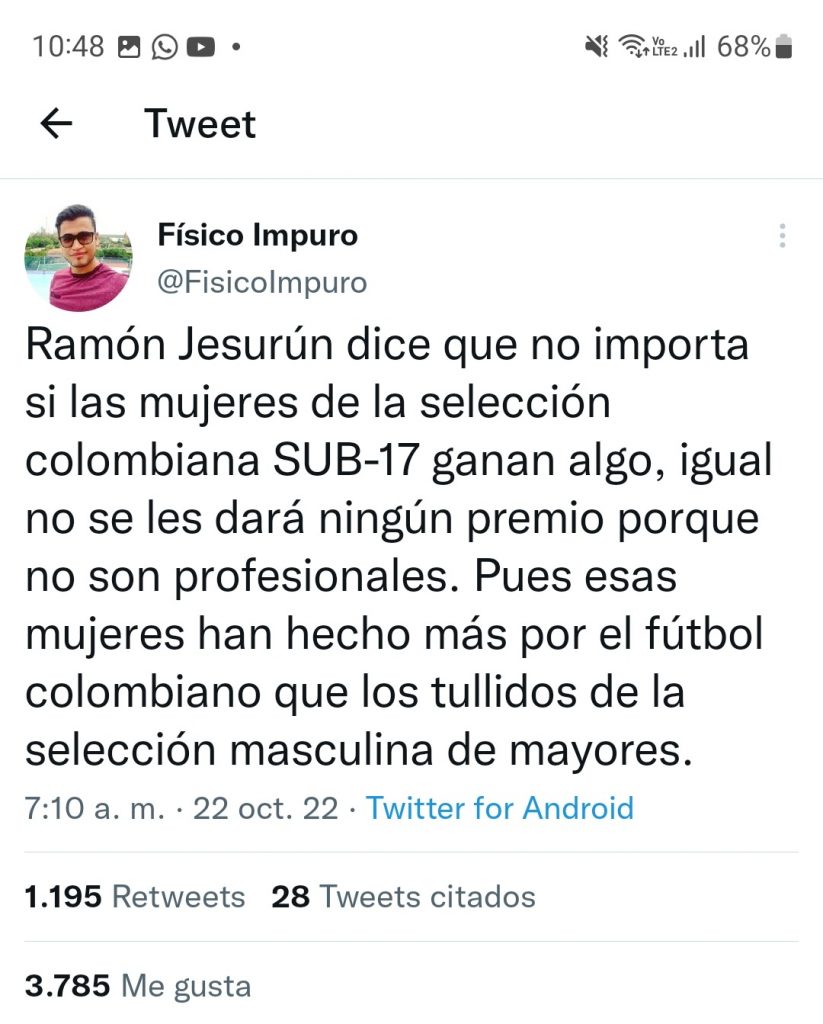Tap the battery icon next to 68%

[x=784, y=46]
